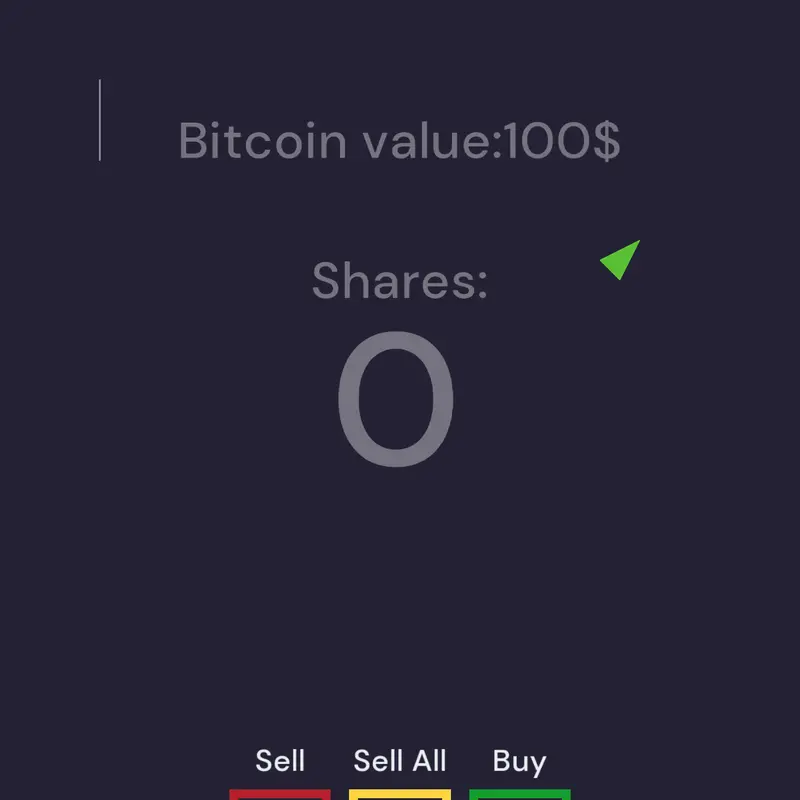Viewport: 800px width, 800px height.
Task: Click the green triangle arrow indicator
Action: (621, 260)
